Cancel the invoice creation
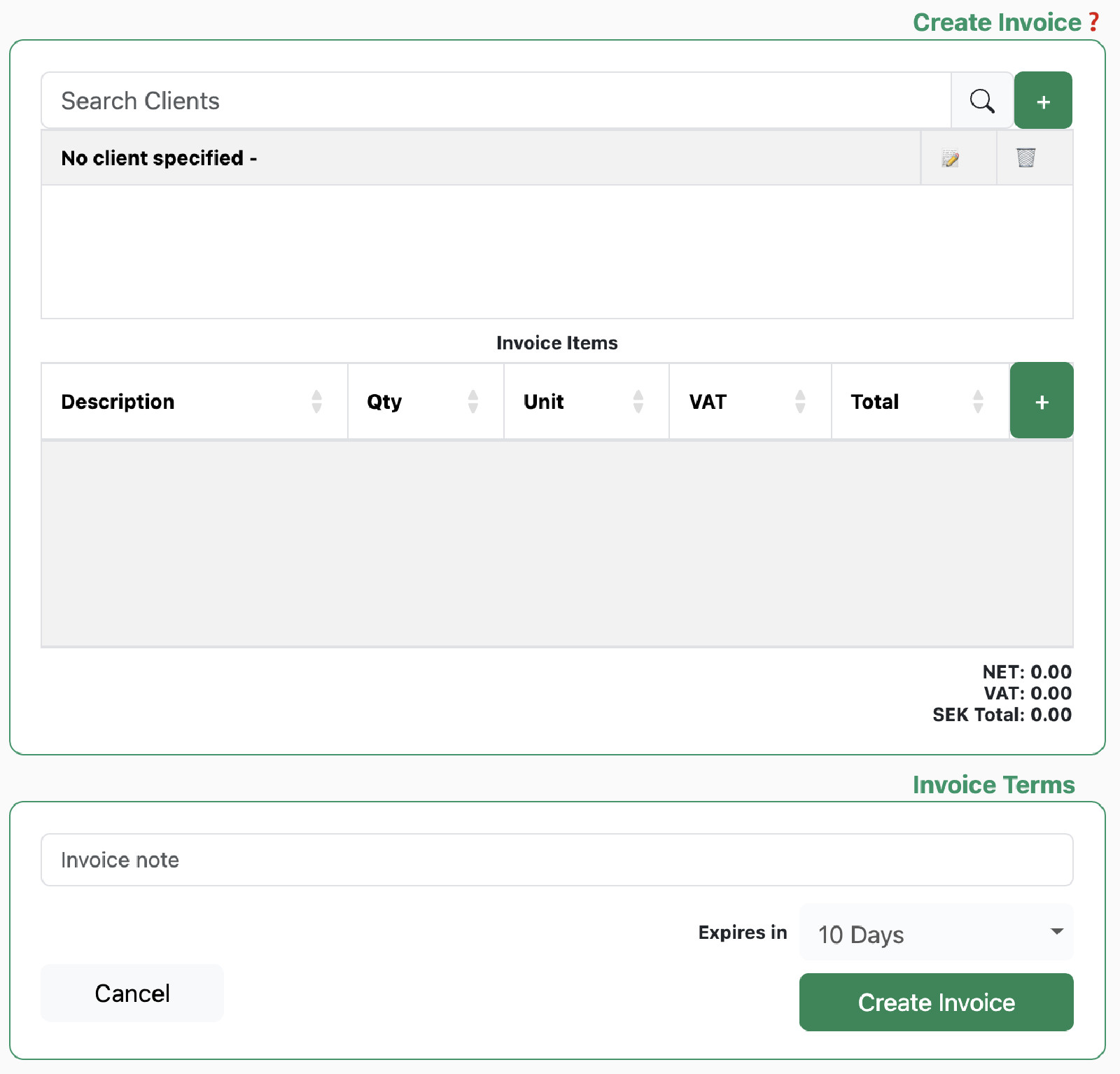 tap(132, 993)
